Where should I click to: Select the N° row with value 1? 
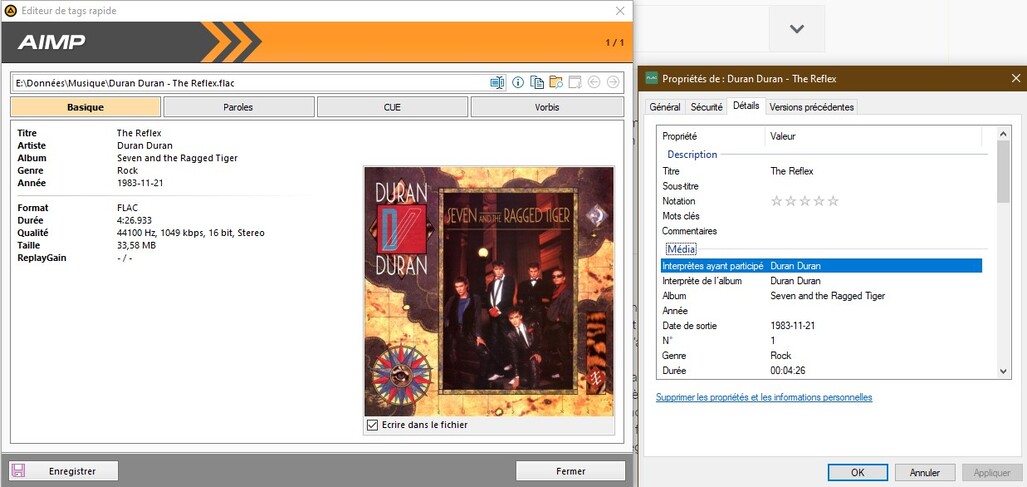pyautogui.click(x=821, y=340)
